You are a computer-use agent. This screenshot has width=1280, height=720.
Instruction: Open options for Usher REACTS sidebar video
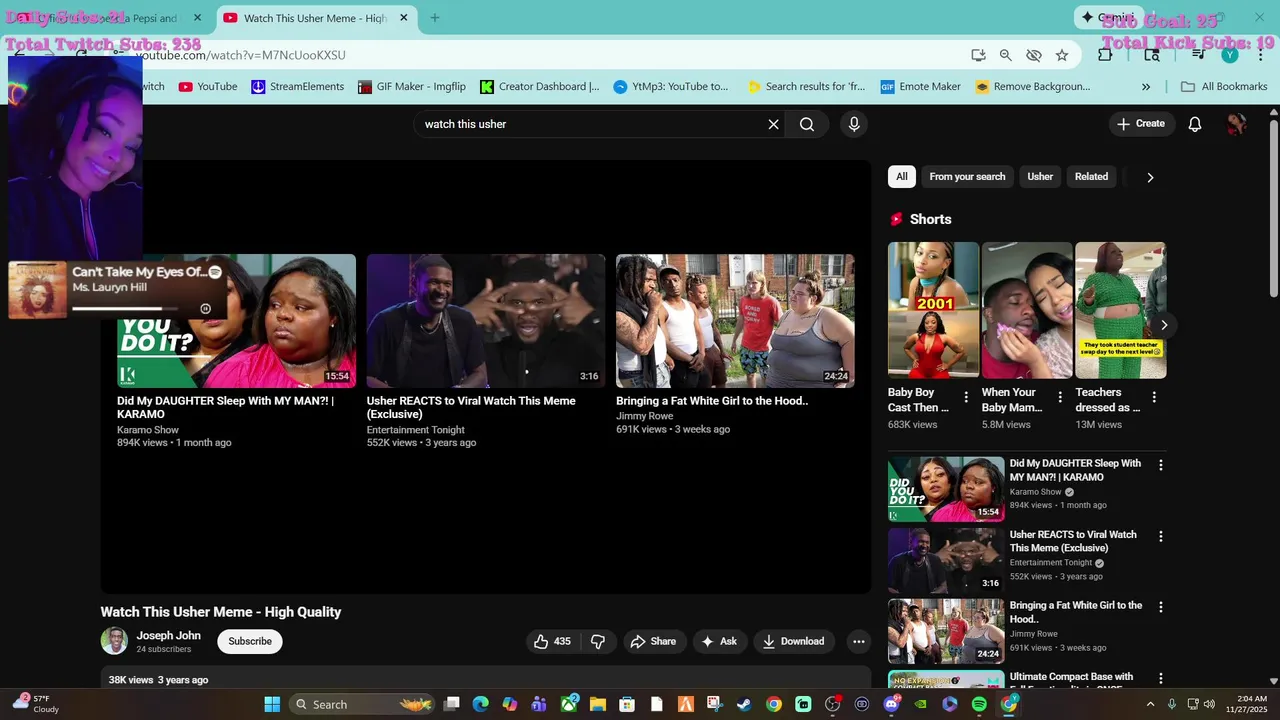pos(1161,536)
